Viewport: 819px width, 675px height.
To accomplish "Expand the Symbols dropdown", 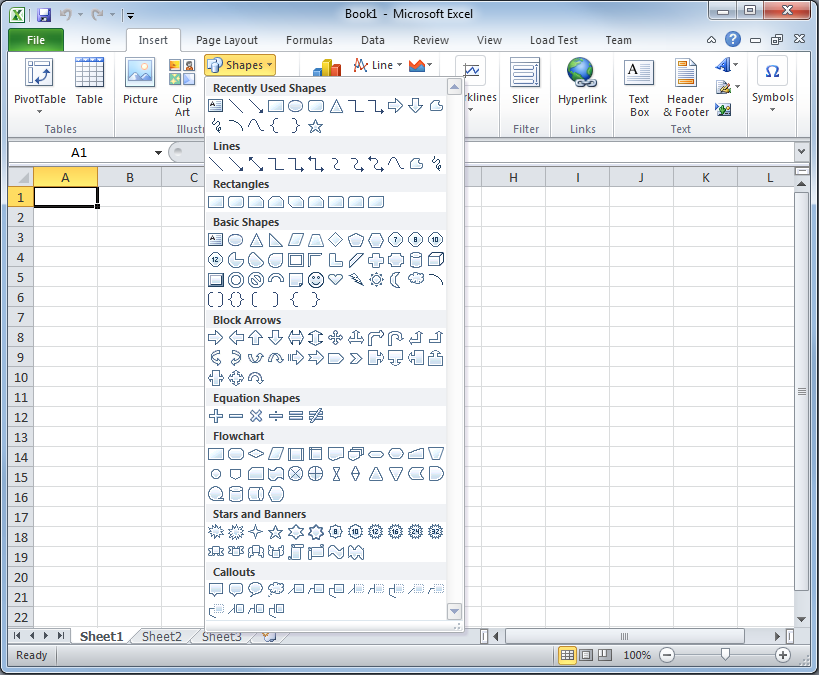I will [x=772, y=110].
